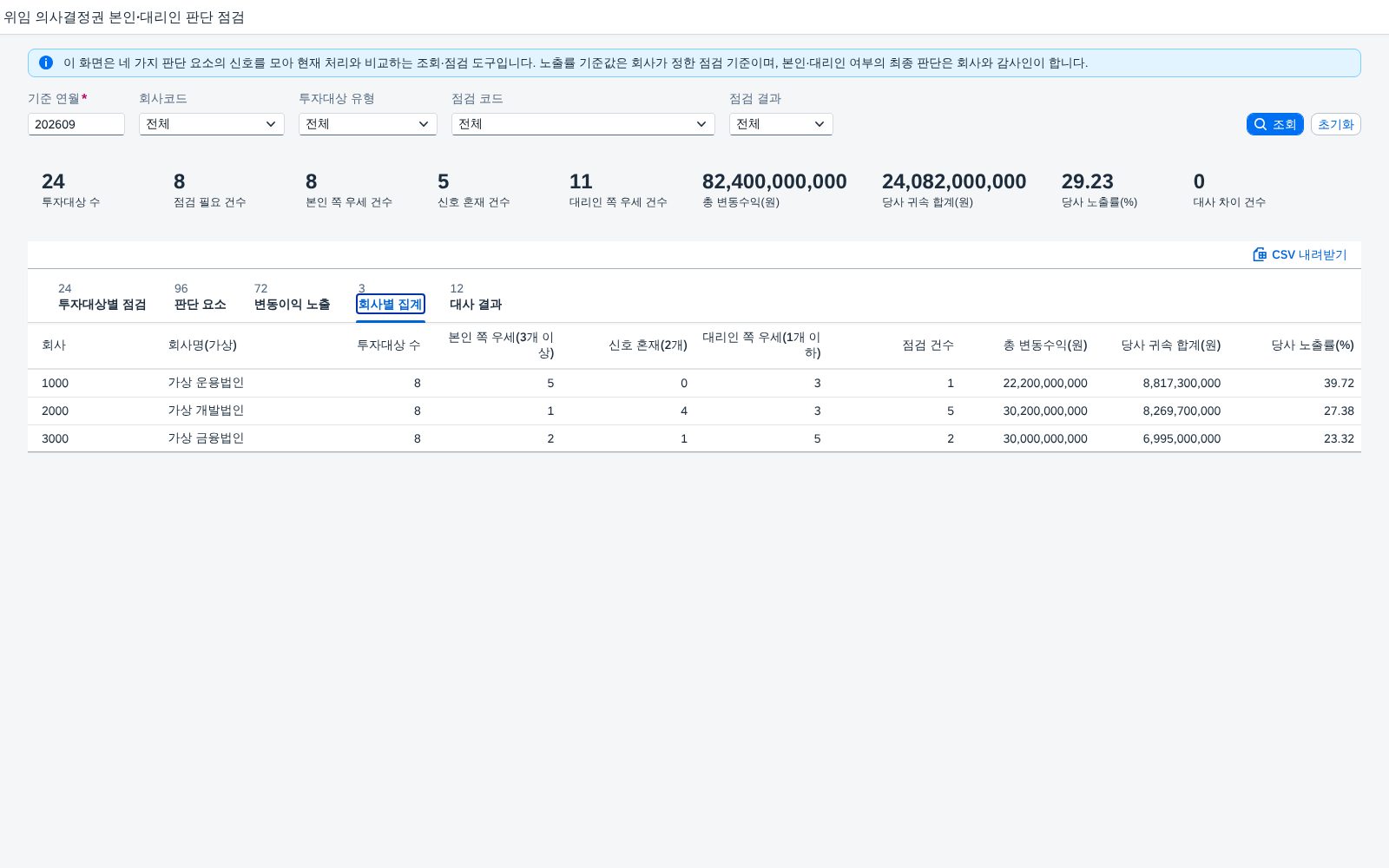1389x868 pixels.
Task: Click the 회사명(가상) column header
Action: pos(202,345)
